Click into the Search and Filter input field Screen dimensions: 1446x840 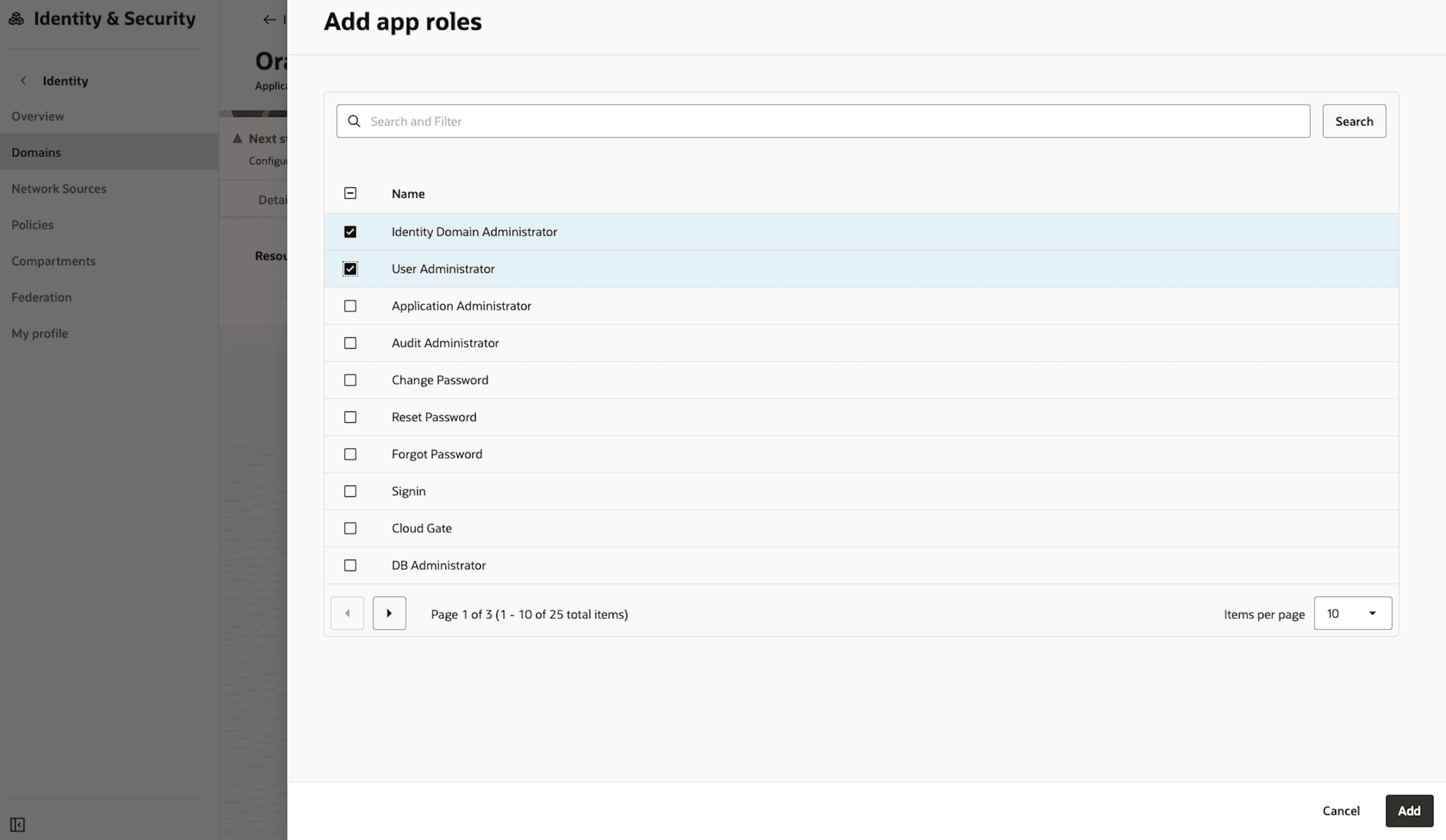[690, 121]
